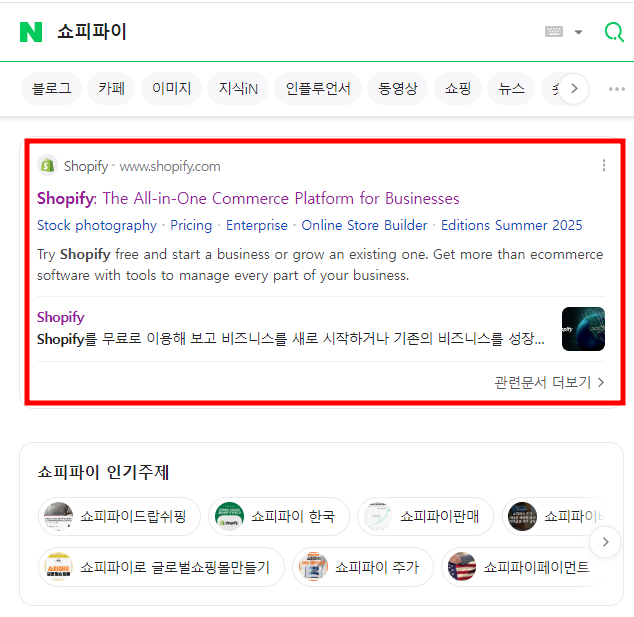The height and width of the screenshot is (617, 634).
Task: Select the 쇼피파이판매 topic chip
Action: (425, 516)
